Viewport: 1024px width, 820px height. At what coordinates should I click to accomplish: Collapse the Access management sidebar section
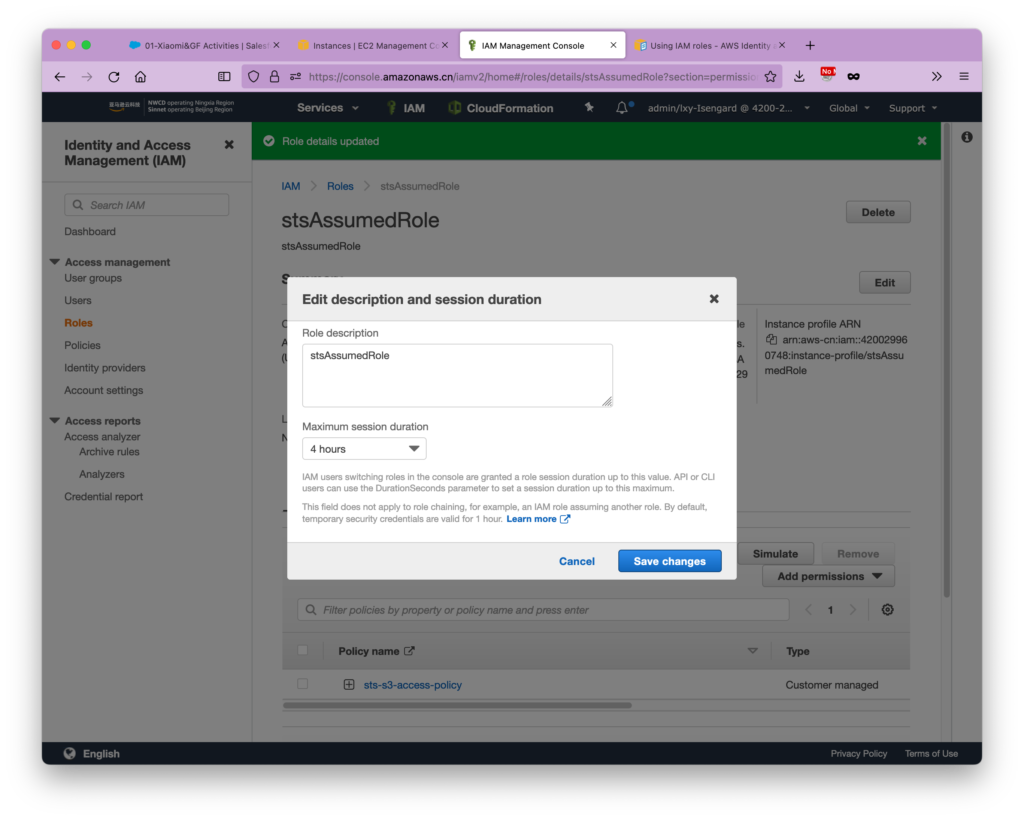click(x=55, y=262)
